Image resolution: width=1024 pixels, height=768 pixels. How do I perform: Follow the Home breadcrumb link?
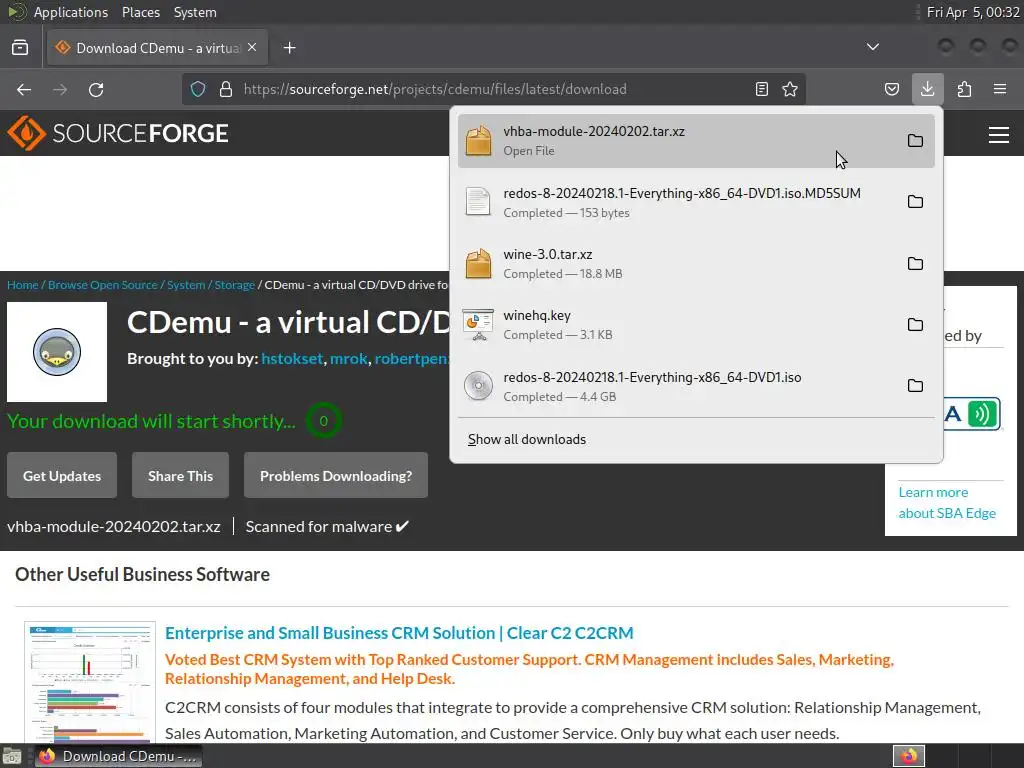coord(23,285)
